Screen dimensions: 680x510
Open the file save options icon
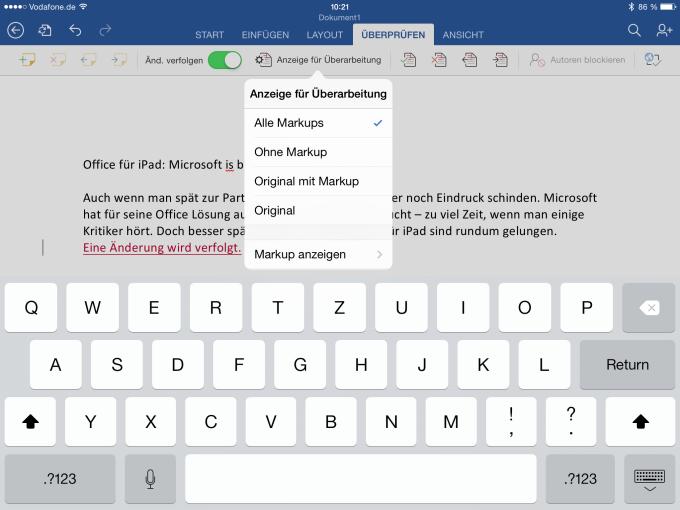click(45, 30)
